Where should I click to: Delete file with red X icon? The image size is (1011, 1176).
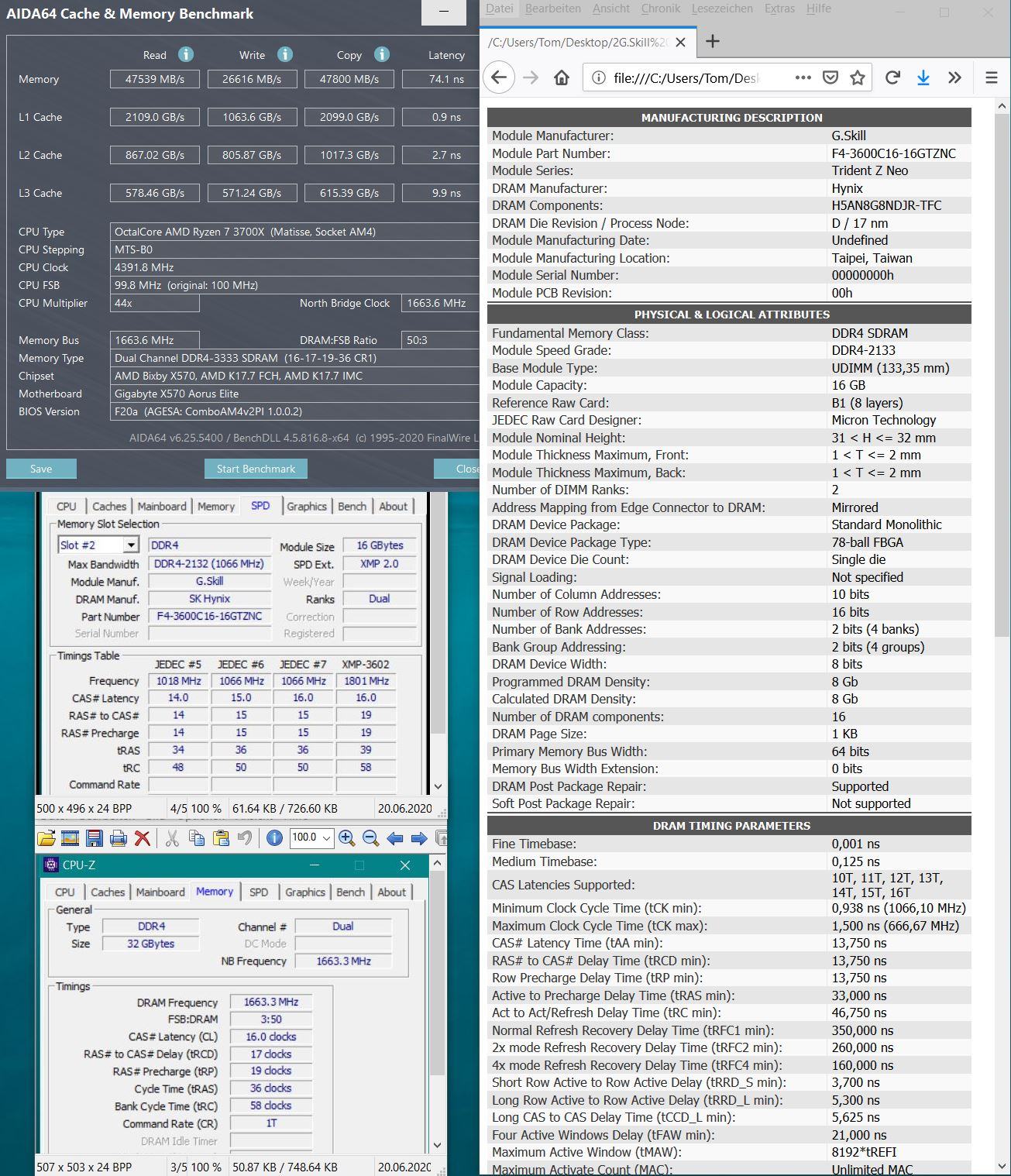[142, 837]
